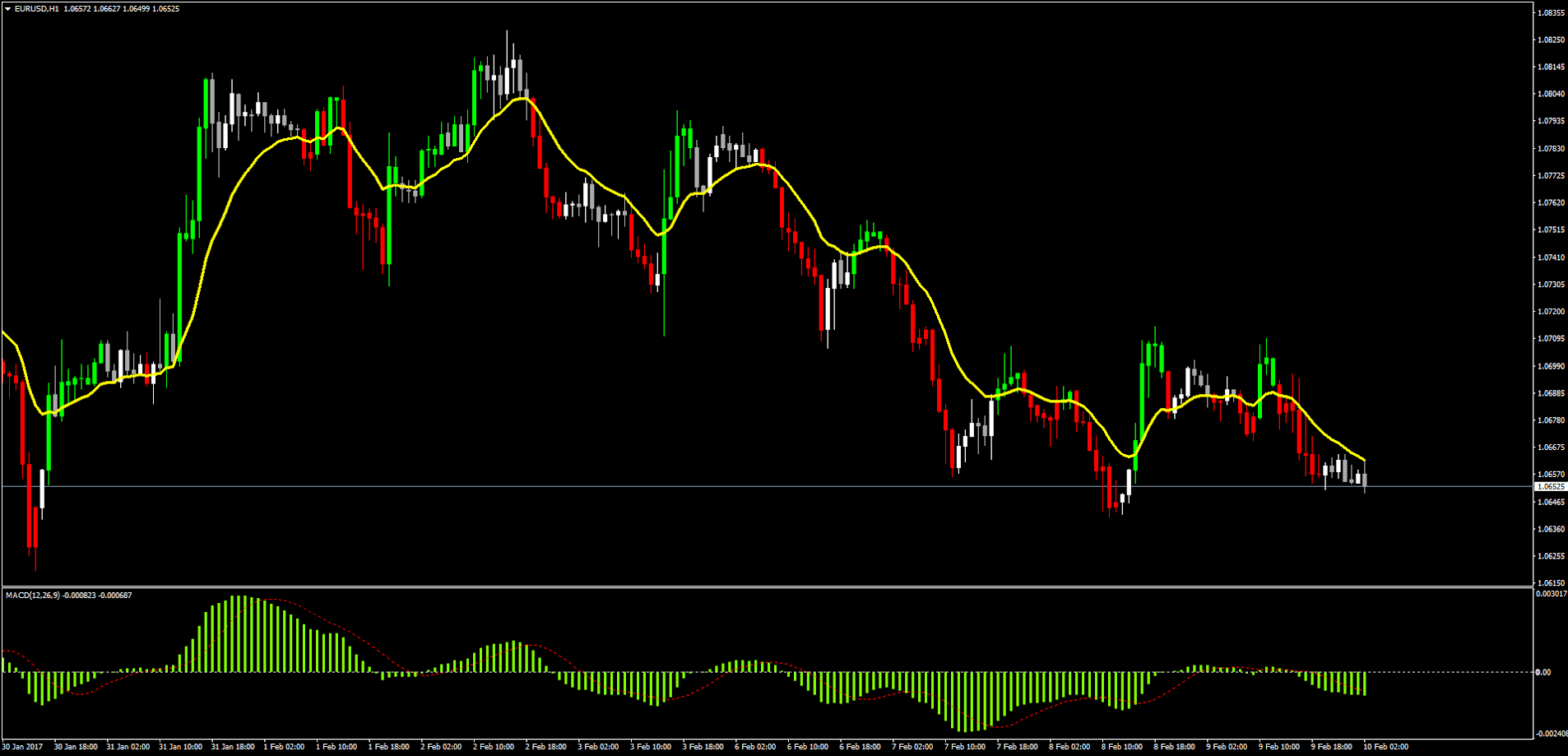Click the 8 Feb 18:00 time label

(1174, 747)
